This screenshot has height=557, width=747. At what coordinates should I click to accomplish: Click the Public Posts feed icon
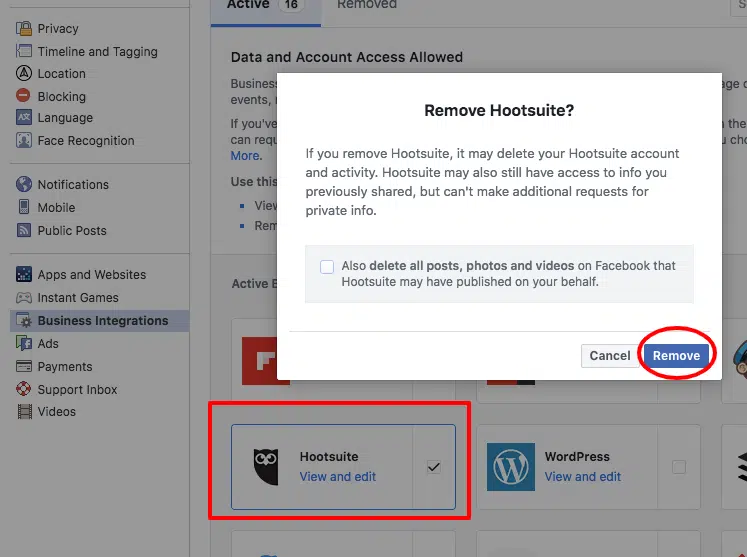coord(23,230)
